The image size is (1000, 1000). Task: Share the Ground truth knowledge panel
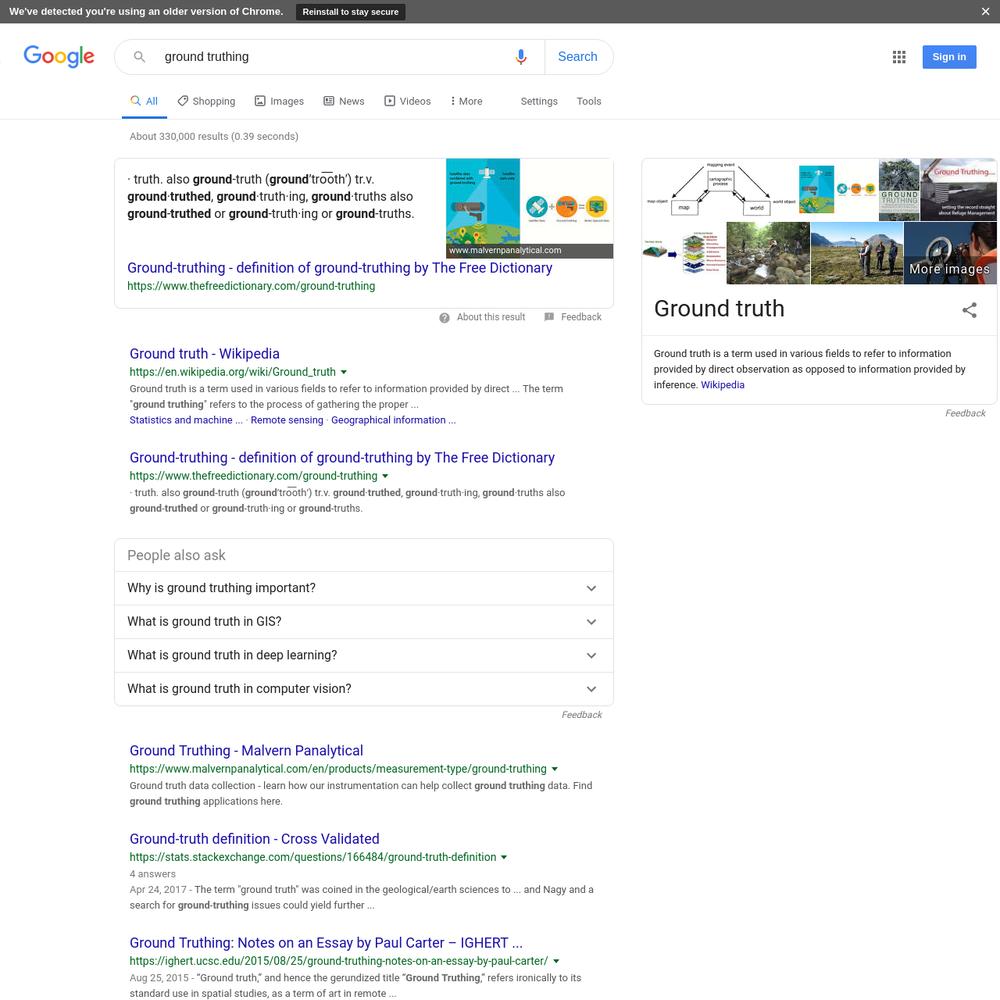pyautogui.click(x=969, y=310)
